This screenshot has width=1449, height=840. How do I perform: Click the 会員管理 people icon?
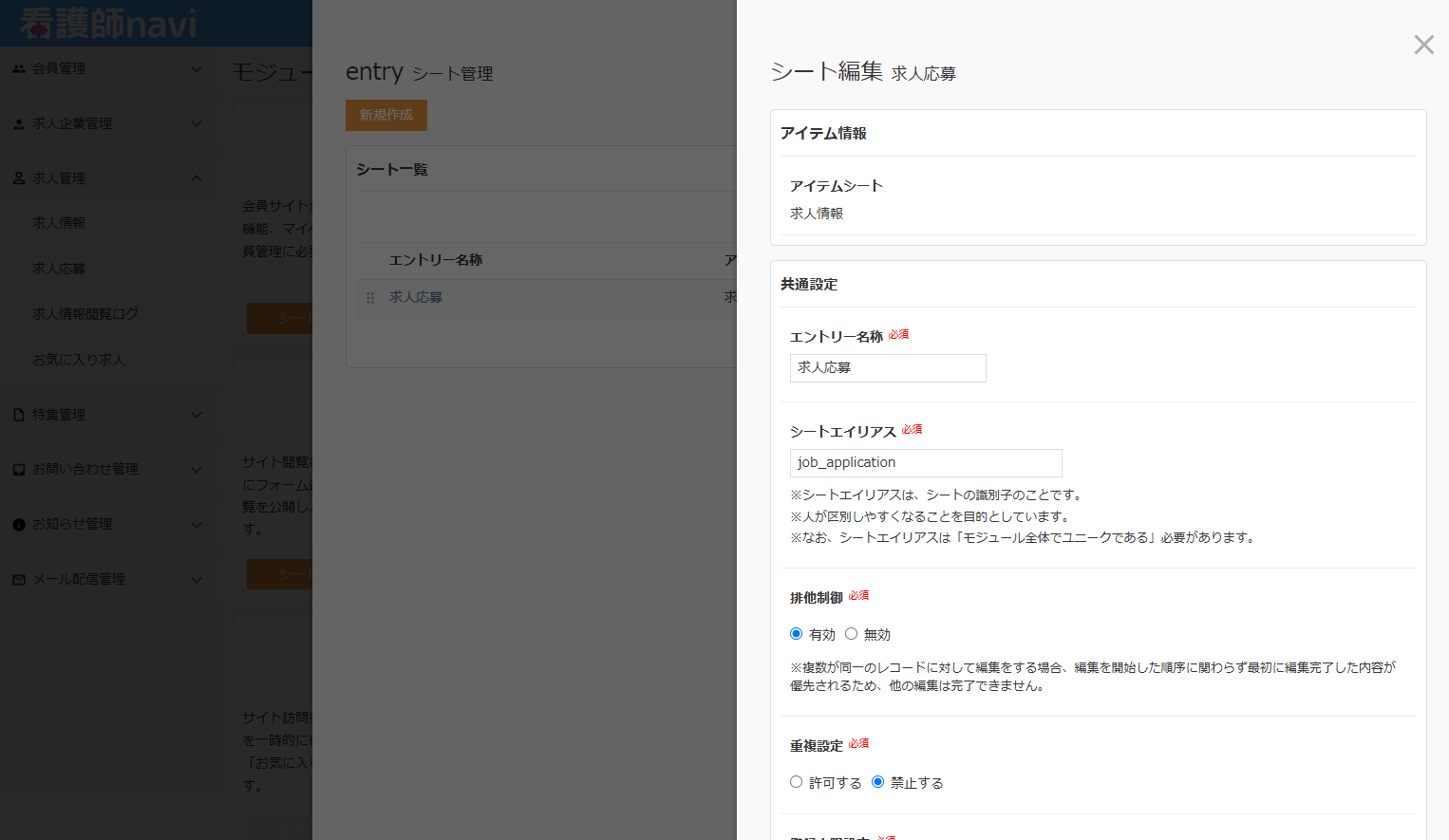[19, 69]
